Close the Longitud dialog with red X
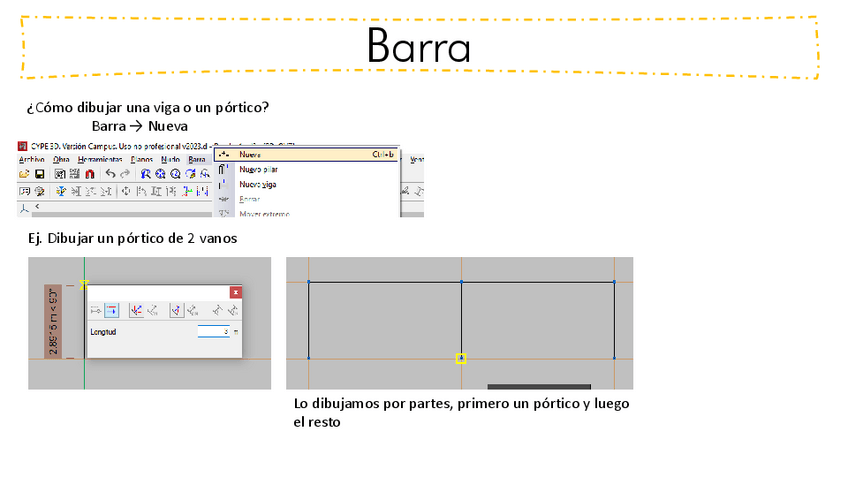848x477 pixels. [235, 292]
